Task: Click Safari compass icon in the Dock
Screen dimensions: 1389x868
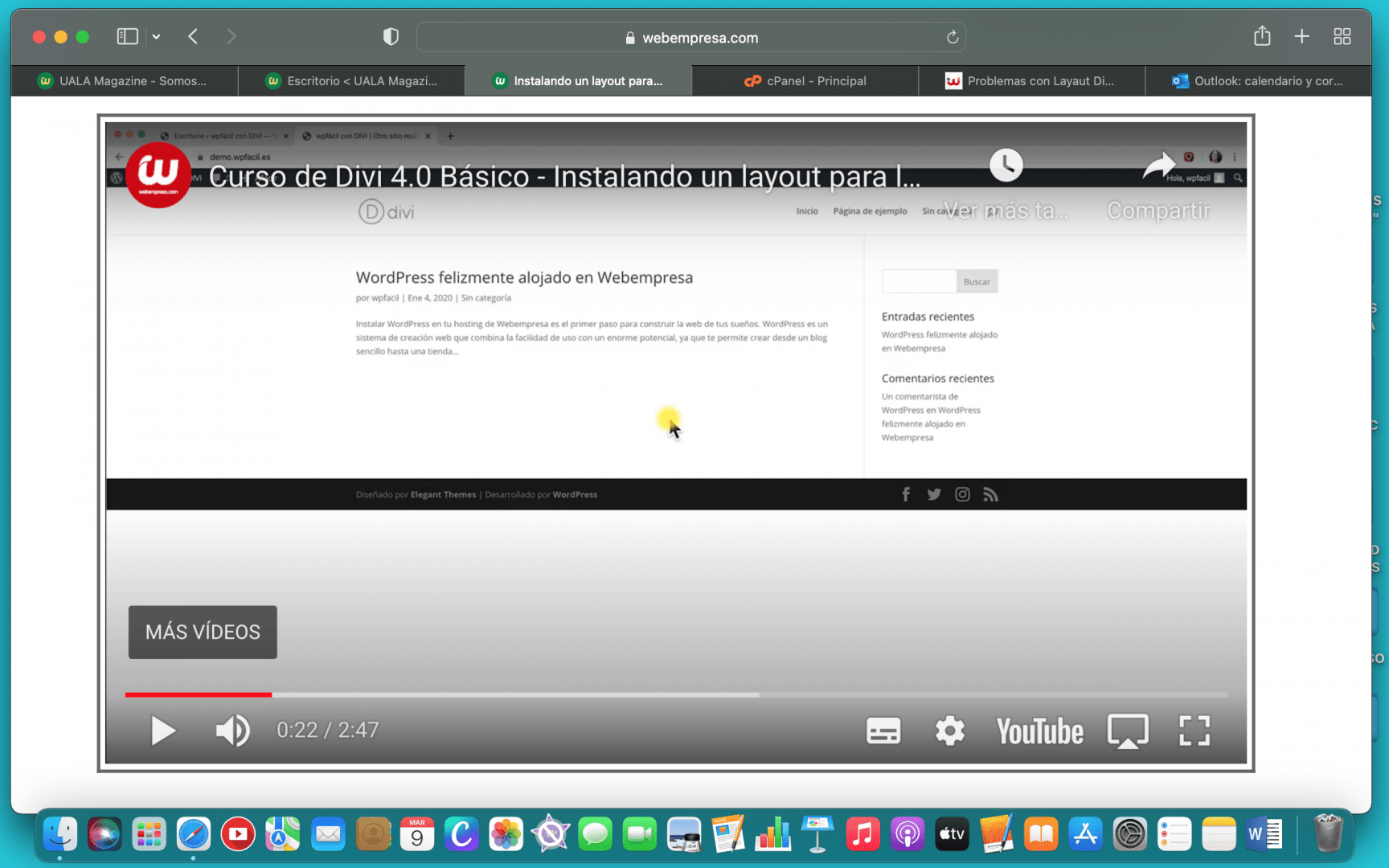Action: coord(194,834)
